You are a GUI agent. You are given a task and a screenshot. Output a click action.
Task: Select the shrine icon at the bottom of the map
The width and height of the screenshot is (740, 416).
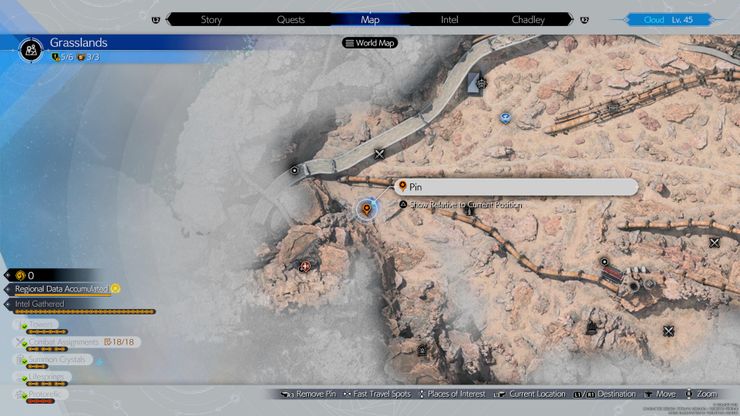[422, 350]
